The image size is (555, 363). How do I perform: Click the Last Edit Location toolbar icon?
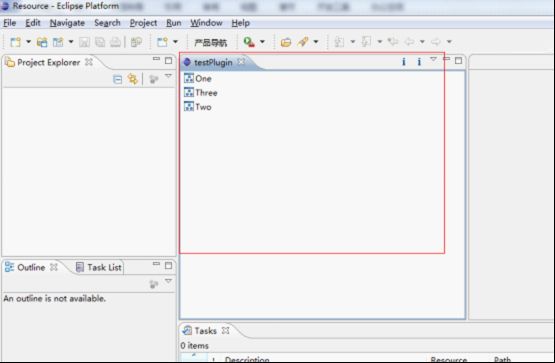tap(393, 42)
